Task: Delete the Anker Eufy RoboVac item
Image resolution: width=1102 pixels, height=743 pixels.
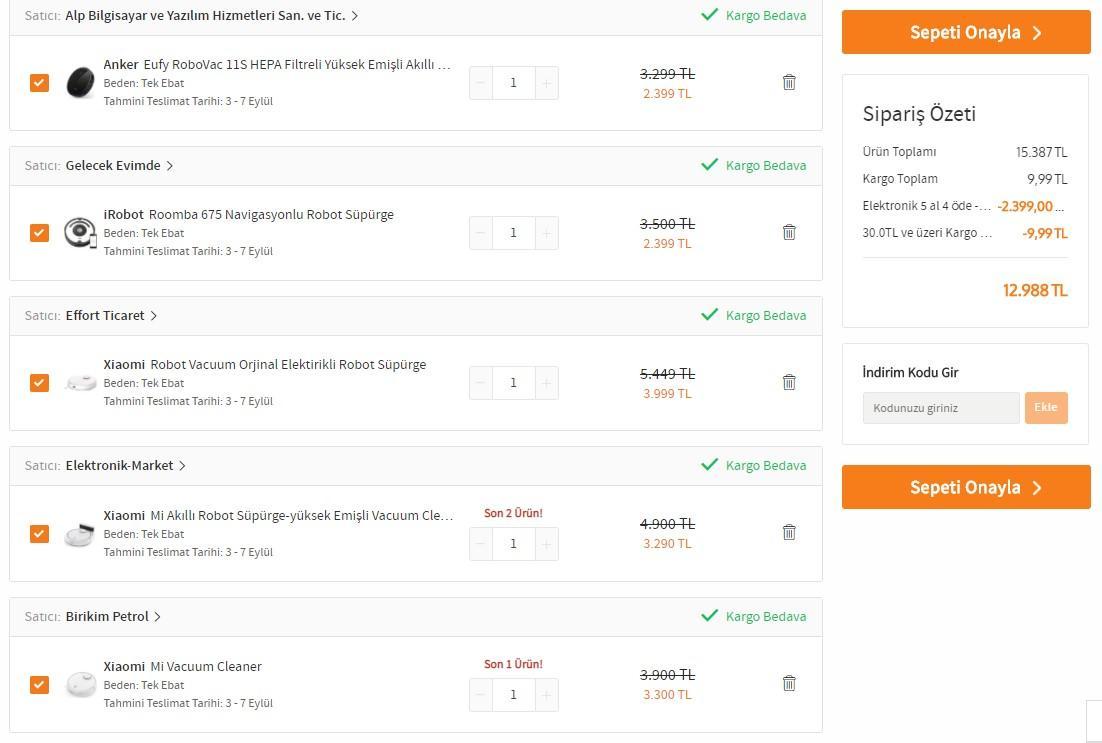Action: click(x=789, y=82)
